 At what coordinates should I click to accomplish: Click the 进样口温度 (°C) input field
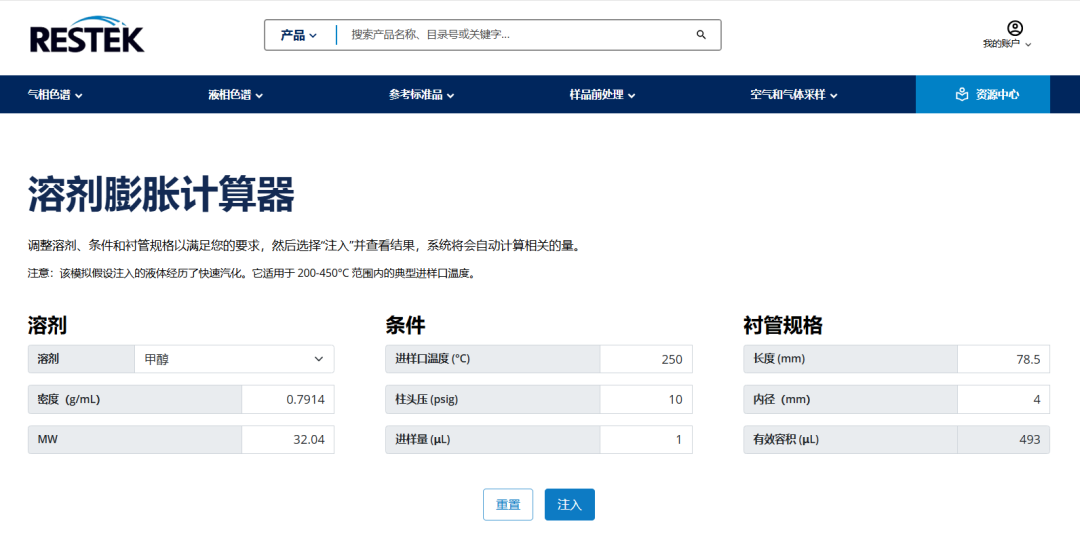tap(646, 359)
